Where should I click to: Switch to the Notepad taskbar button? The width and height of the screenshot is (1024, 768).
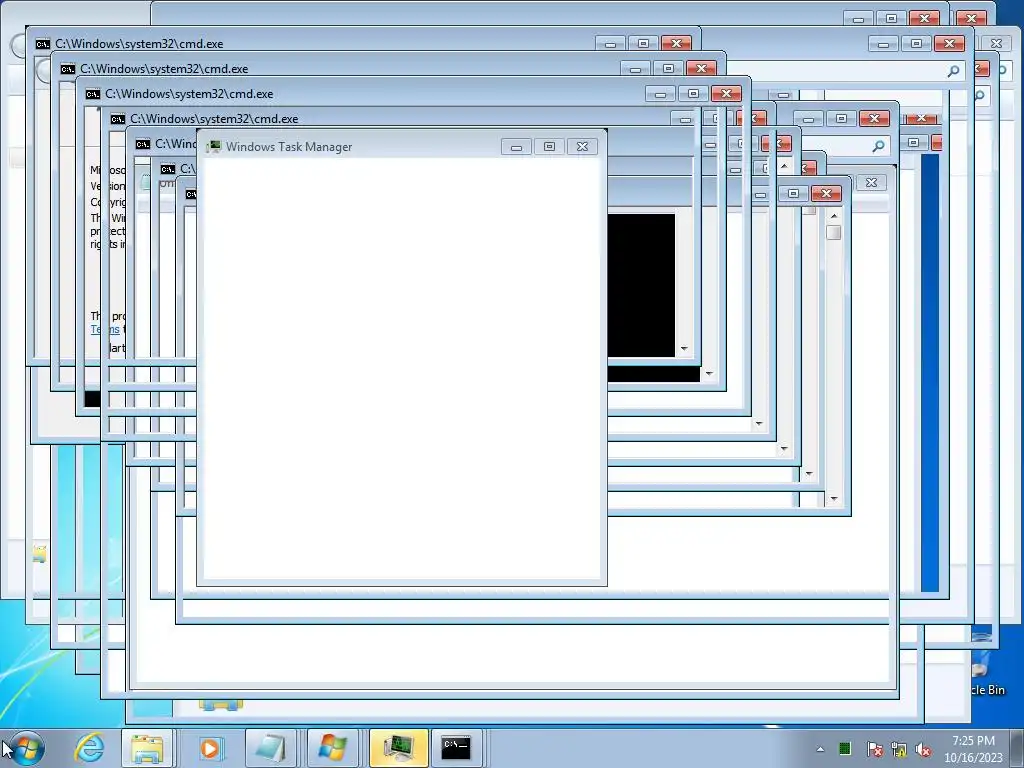pyautogui.click(x=270, y=748)
